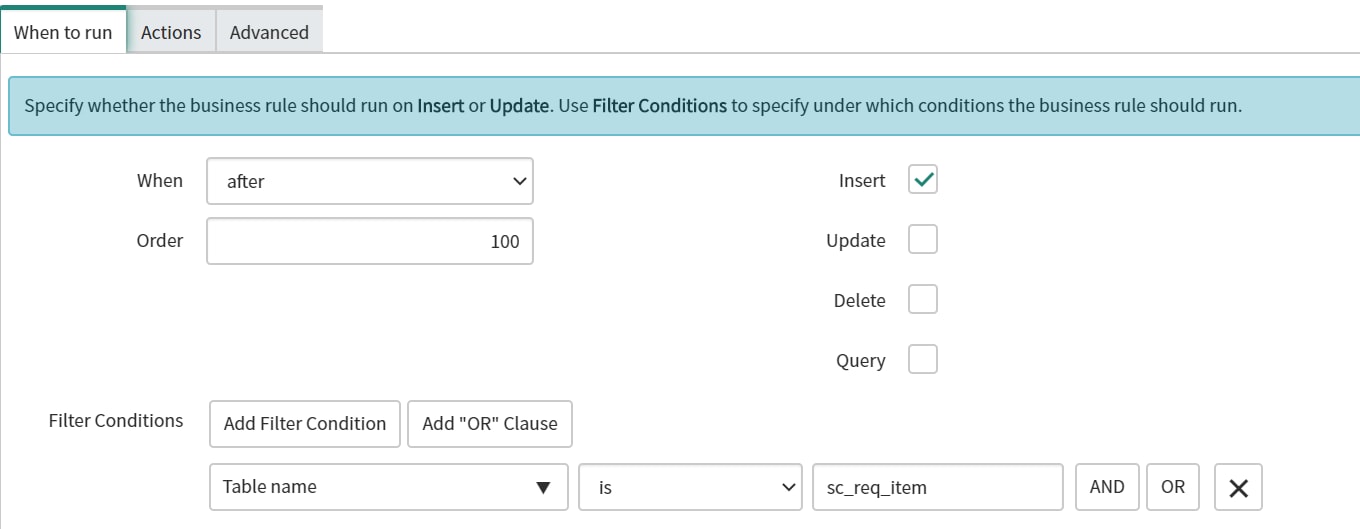The height and width of the screenshot is (529, 1360).
Task: Open the When dropdown showing after
Action: 370,181
